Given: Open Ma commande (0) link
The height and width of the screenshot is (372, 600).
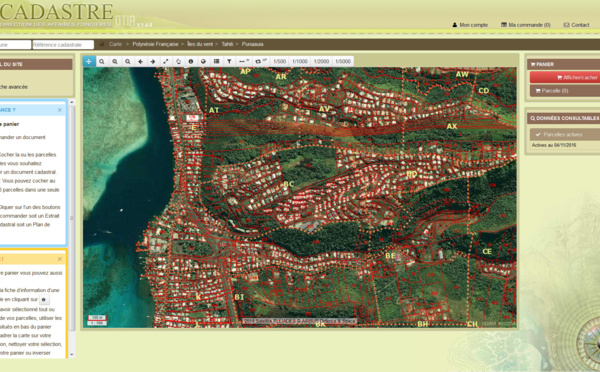Looking at the screenshot, I should 526,25.
